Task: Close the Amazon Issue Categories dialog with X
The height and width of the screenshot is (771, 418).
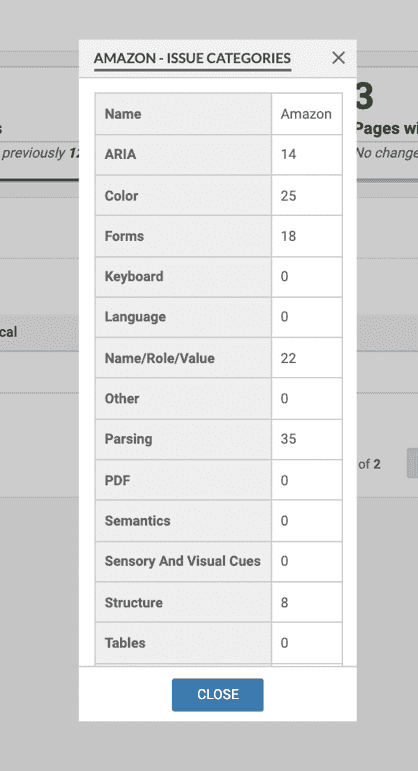Action: pyautogui.click(x=338, y=58)
